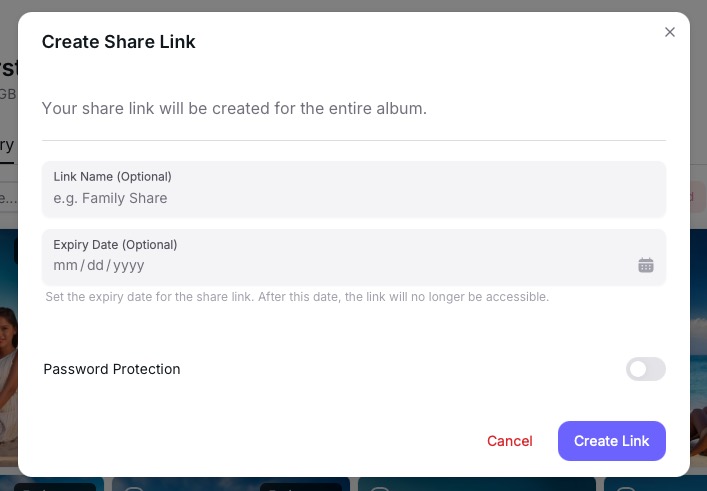707x491 pixels.
Task: Click the Create Share Link title
Action: tap(118, 42)
